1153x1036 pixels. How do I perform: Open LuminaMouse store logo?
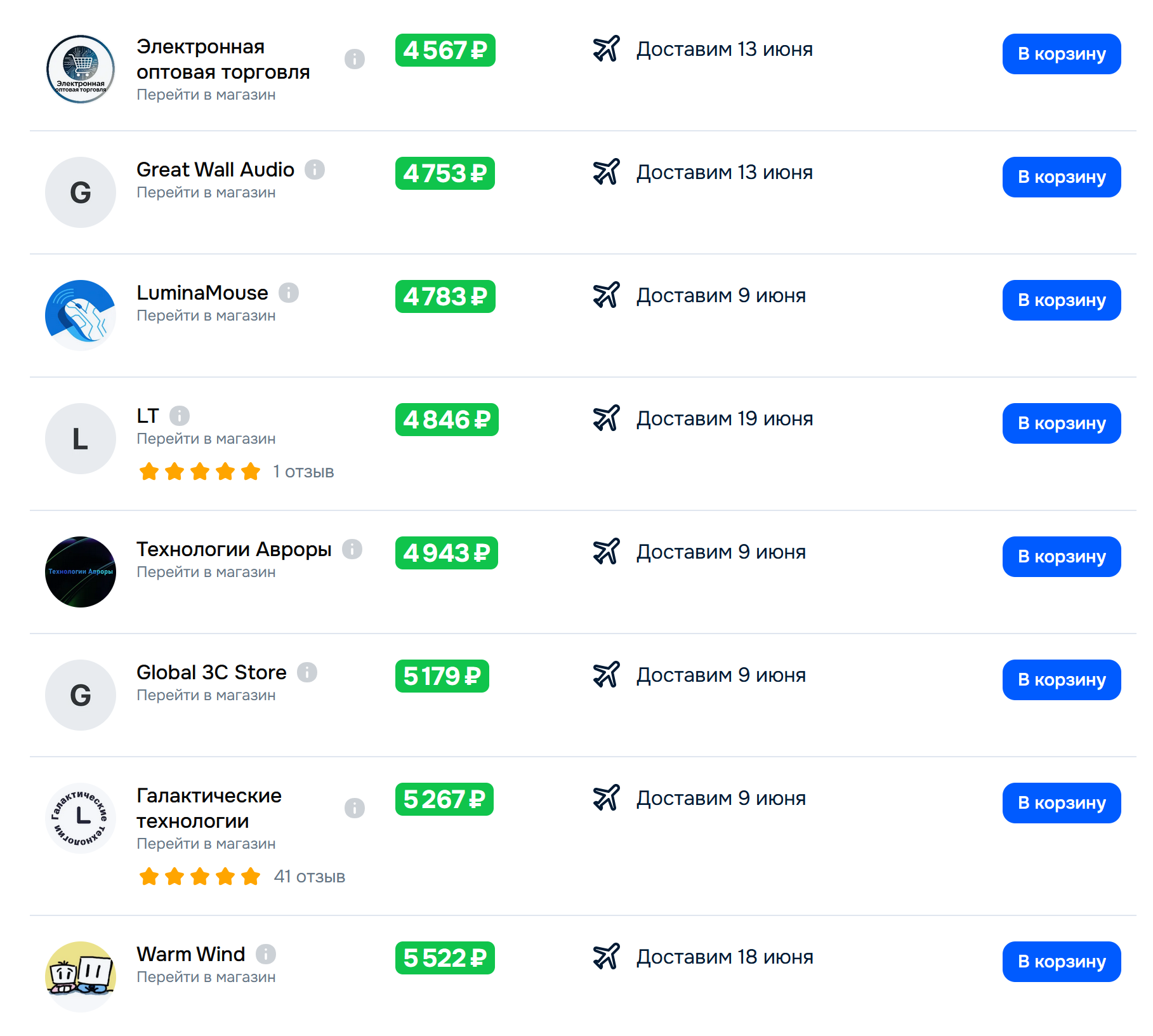[x=81, y=315]
